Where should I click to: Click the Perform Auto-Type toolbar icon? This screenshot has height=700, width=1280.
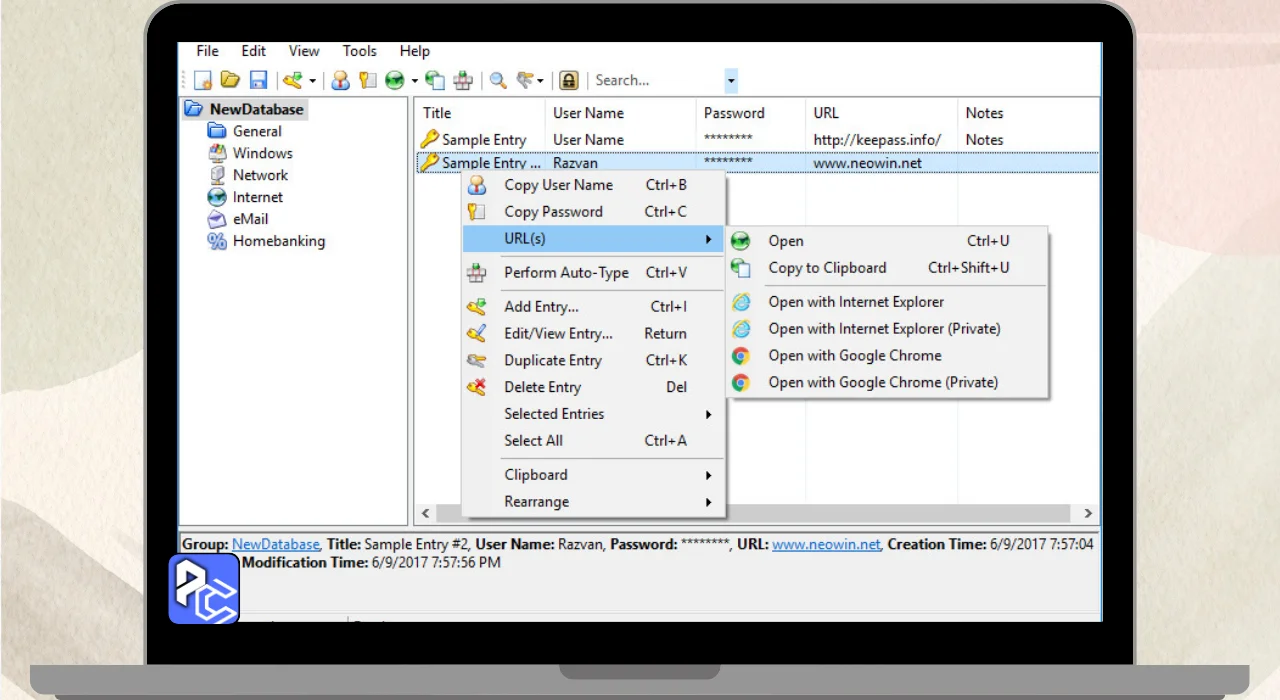click(x=463, y=80)
